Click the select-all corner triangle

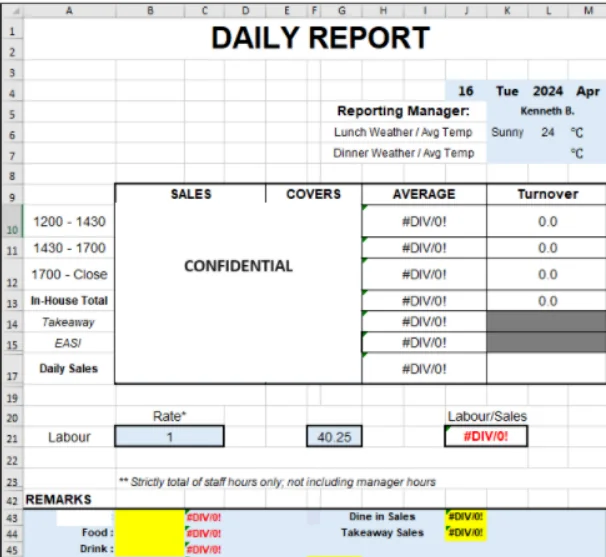[x=16, y=11]
